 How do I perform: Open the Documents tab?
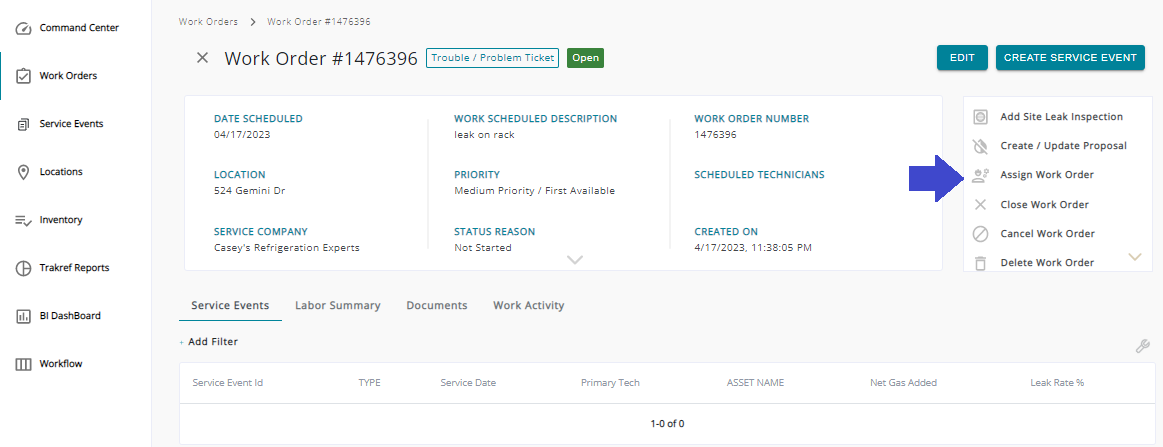click(x=437, y=305)
